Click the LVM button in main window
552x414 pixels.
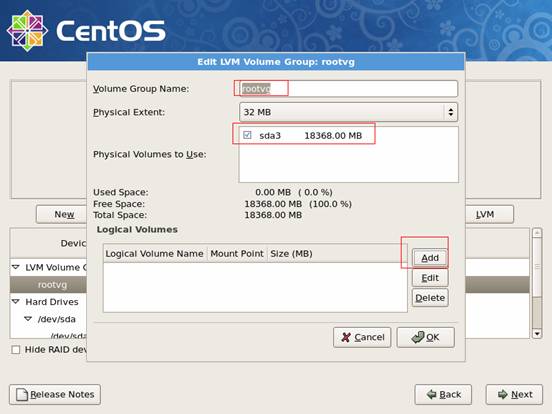click(489, 214)
